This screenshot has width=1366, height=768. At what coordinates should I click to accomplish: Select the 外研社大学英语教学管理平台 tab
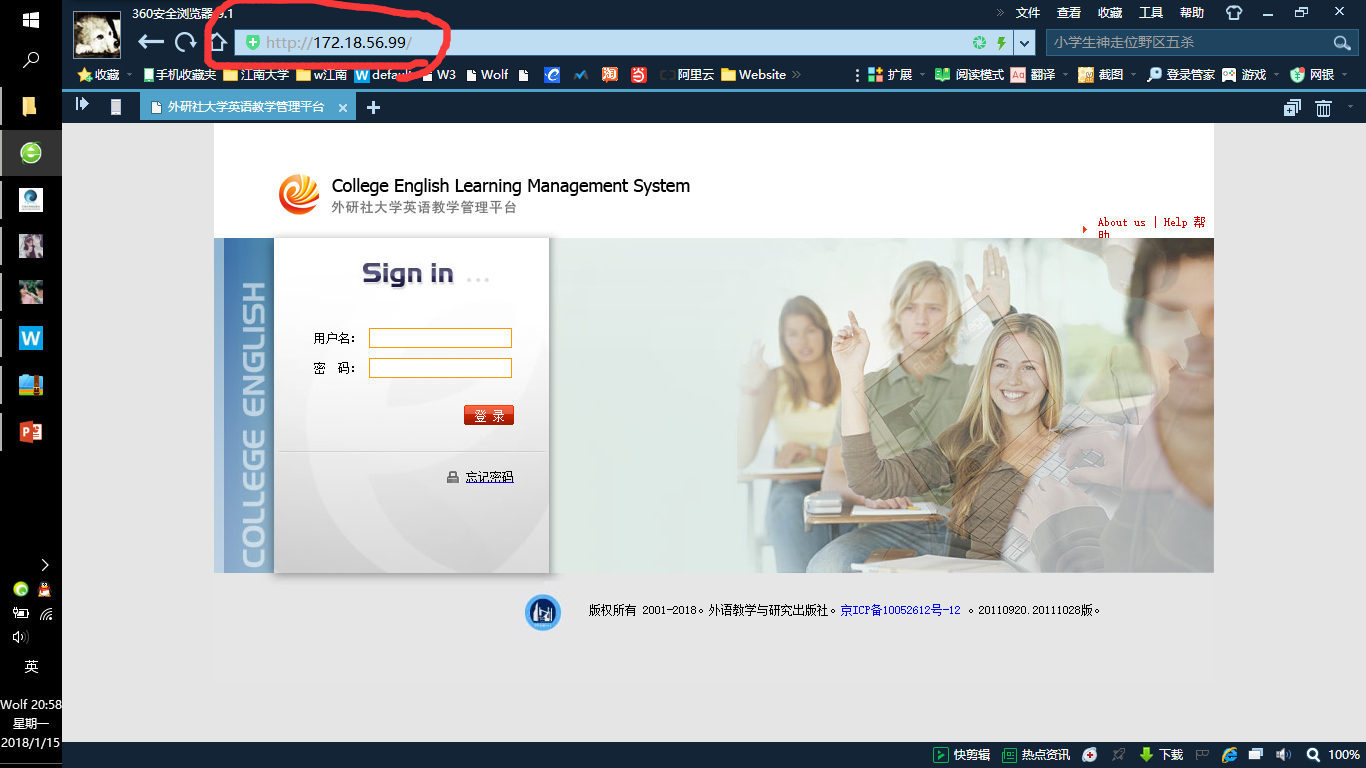tap(245, 107)
